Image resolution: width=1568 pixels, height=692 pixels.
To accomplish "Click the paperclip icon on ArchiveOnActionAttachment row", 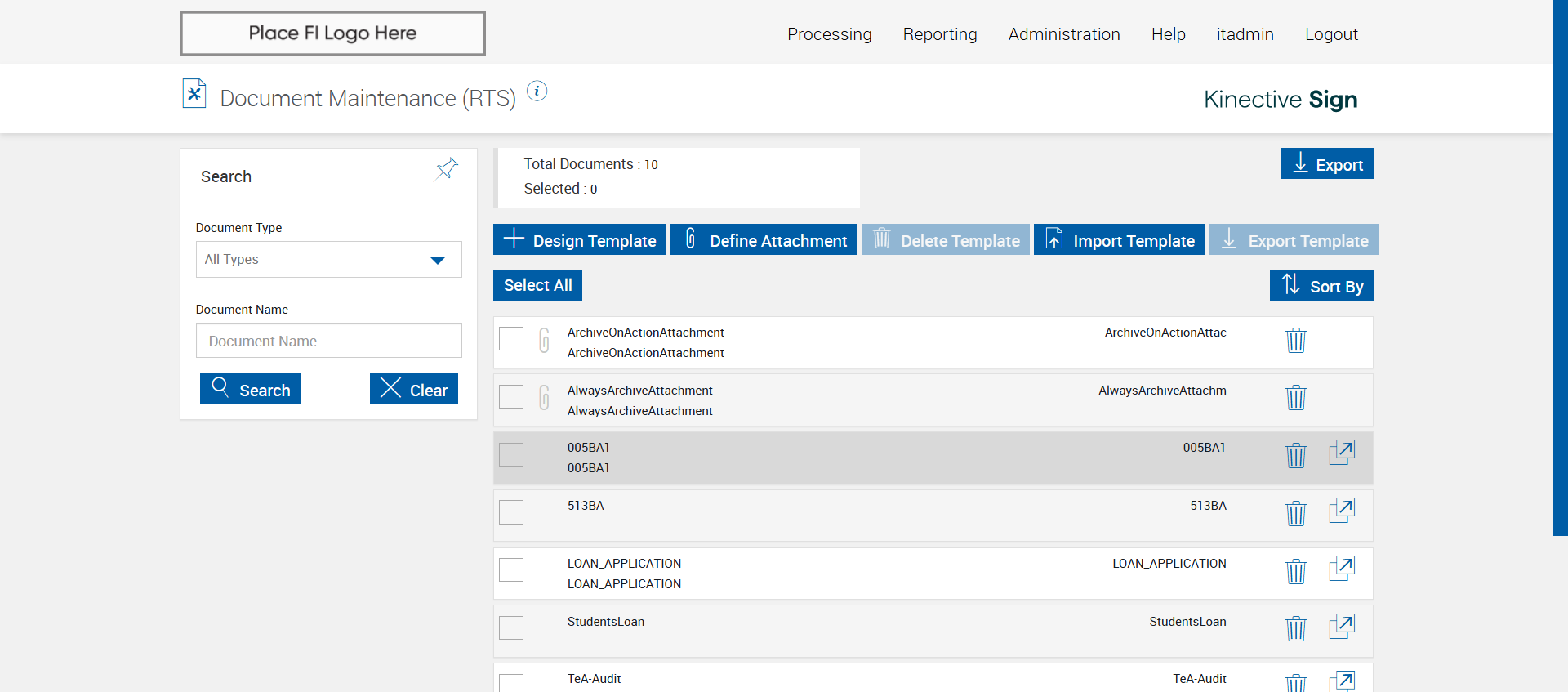I will point(544,340).
